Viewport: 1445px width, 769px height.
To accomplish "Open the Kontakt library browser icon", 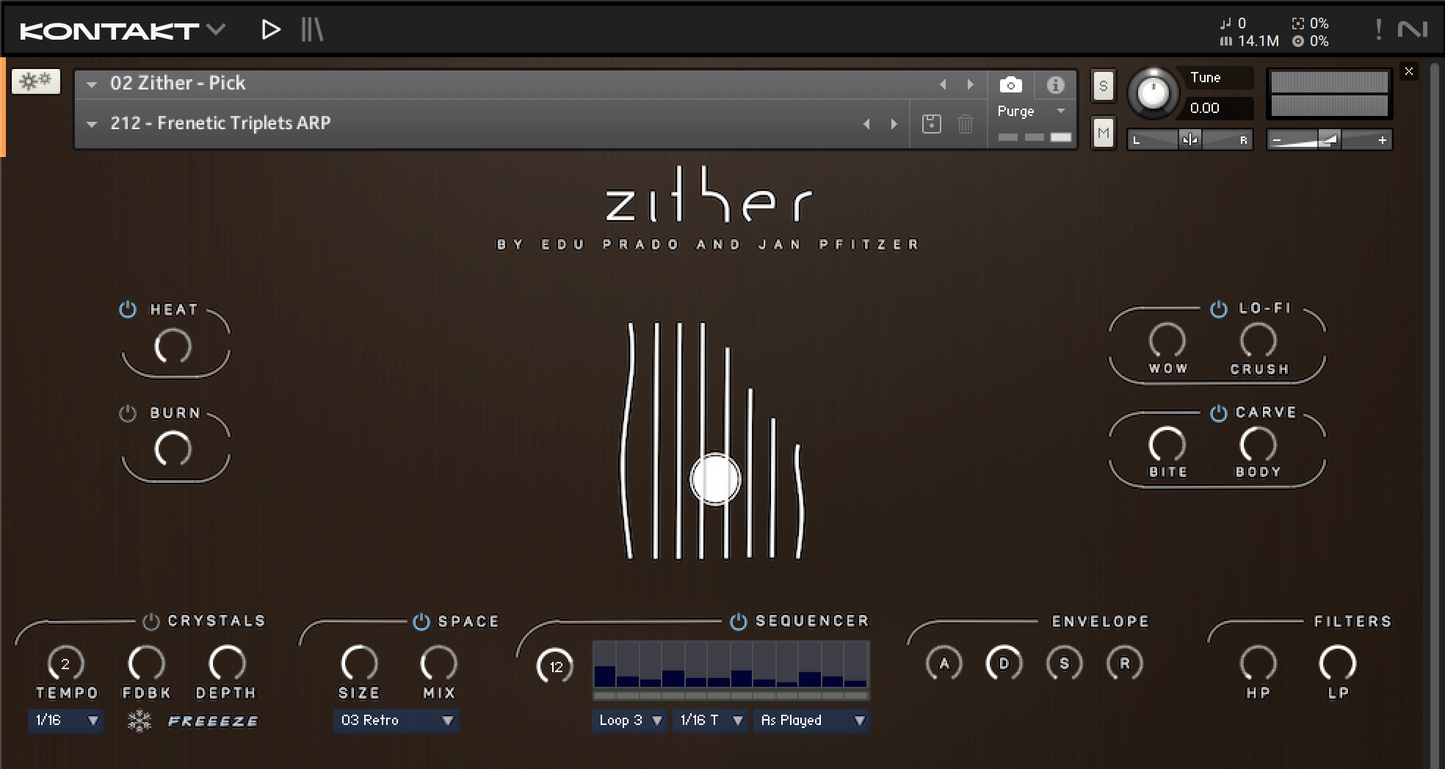I will [x=312, y=29].
